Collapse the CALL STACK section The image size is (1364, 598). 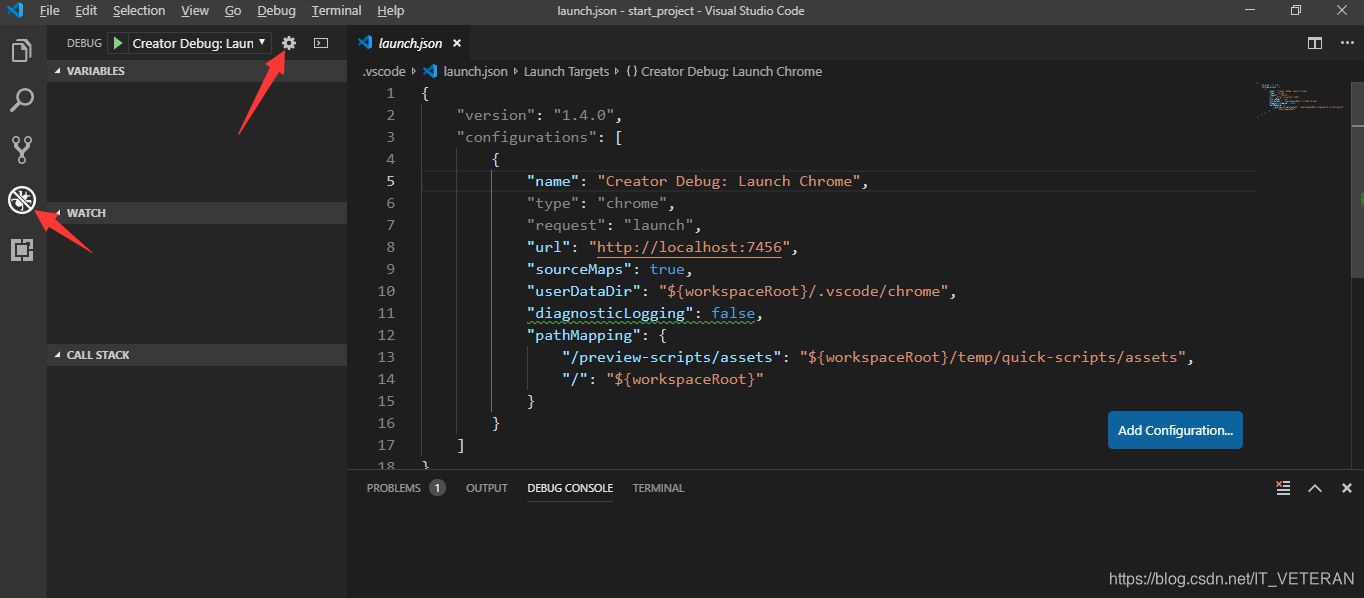tap(197, 355)
